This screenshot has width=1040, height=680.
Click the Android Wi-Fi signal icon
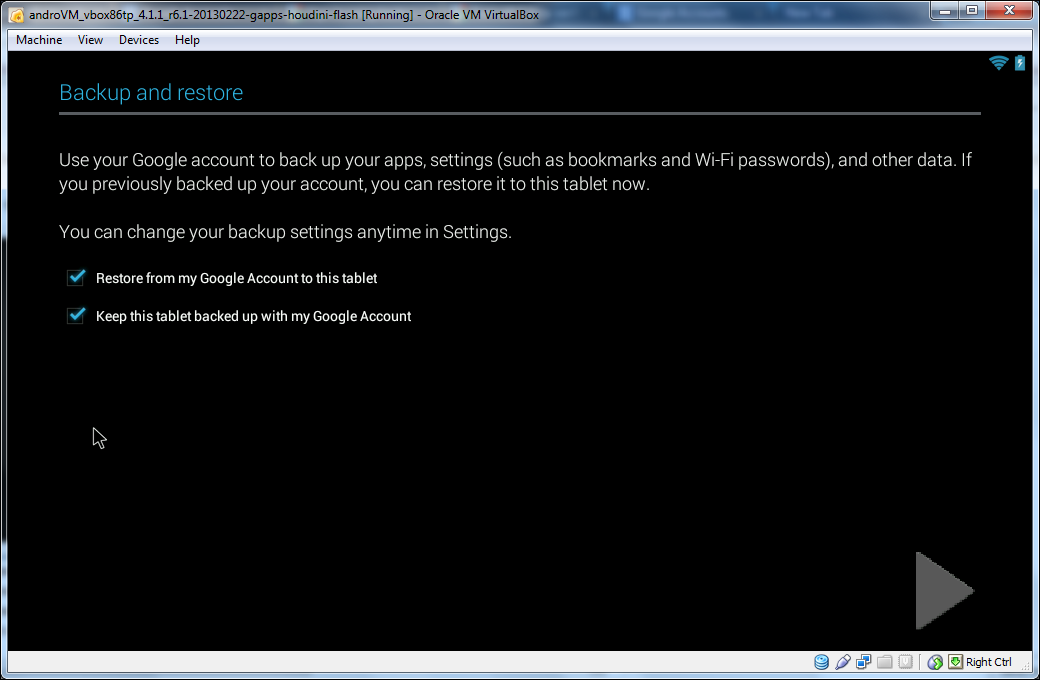(x=998, y=62)
